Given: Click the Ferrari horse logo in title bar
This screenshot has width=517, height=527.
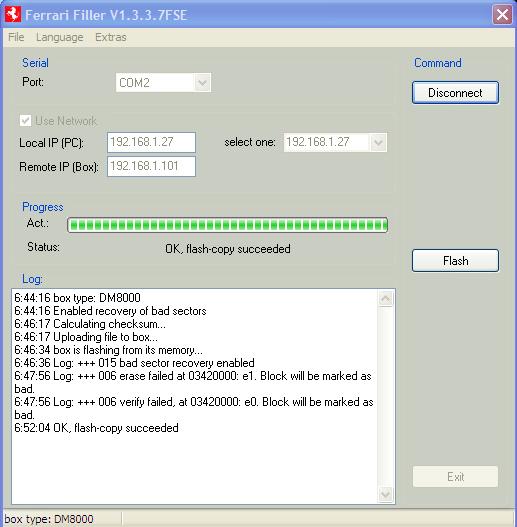Looking at the screenshot, I should coord(13,14).
